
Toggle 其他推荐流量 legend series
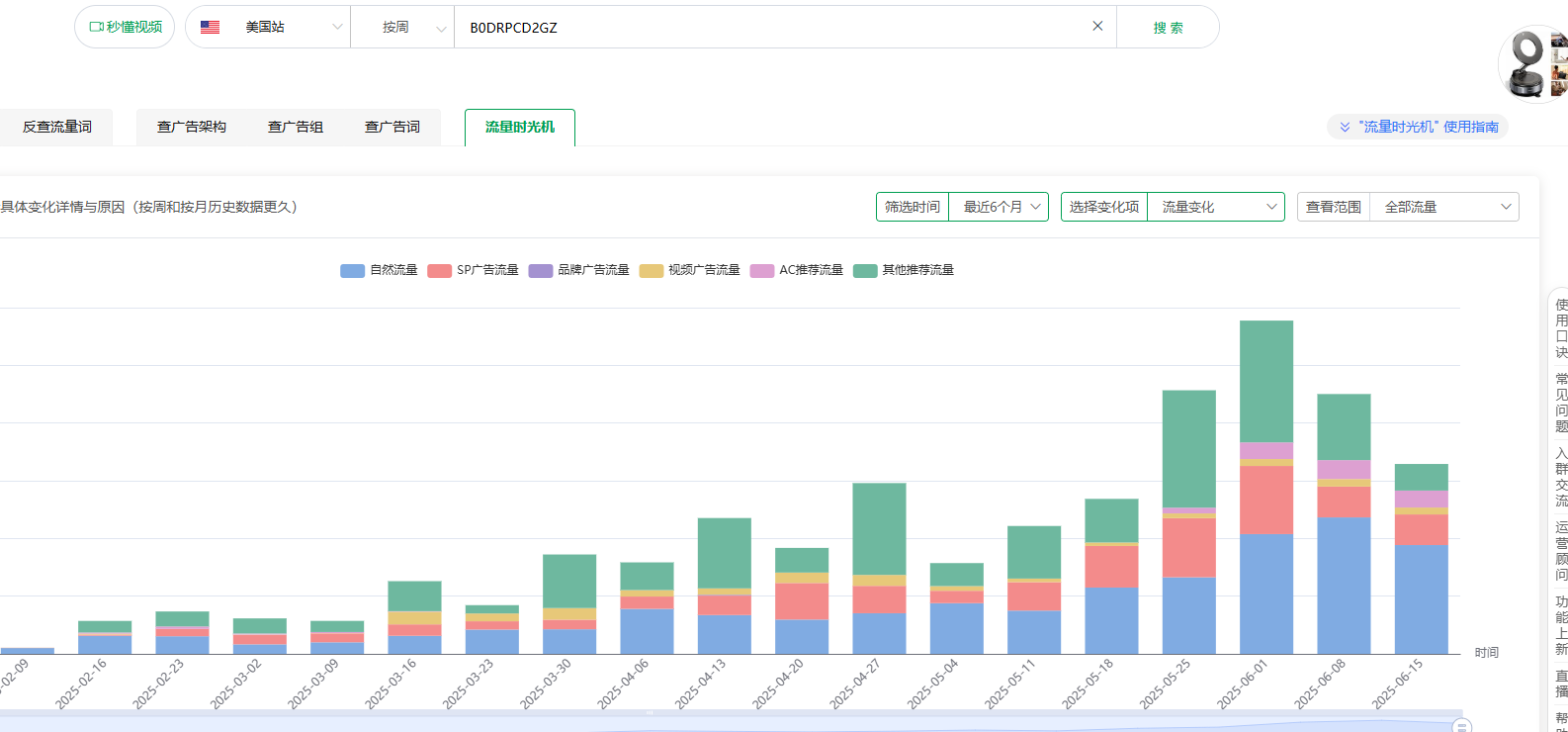[905, 270]
